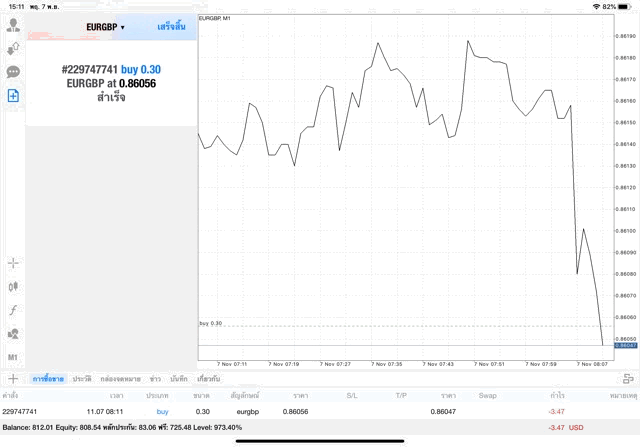Image resolution: width=640 pixels, height=447 pixels.
Task: Open indicators via the f icon
Action: point(13,310)
